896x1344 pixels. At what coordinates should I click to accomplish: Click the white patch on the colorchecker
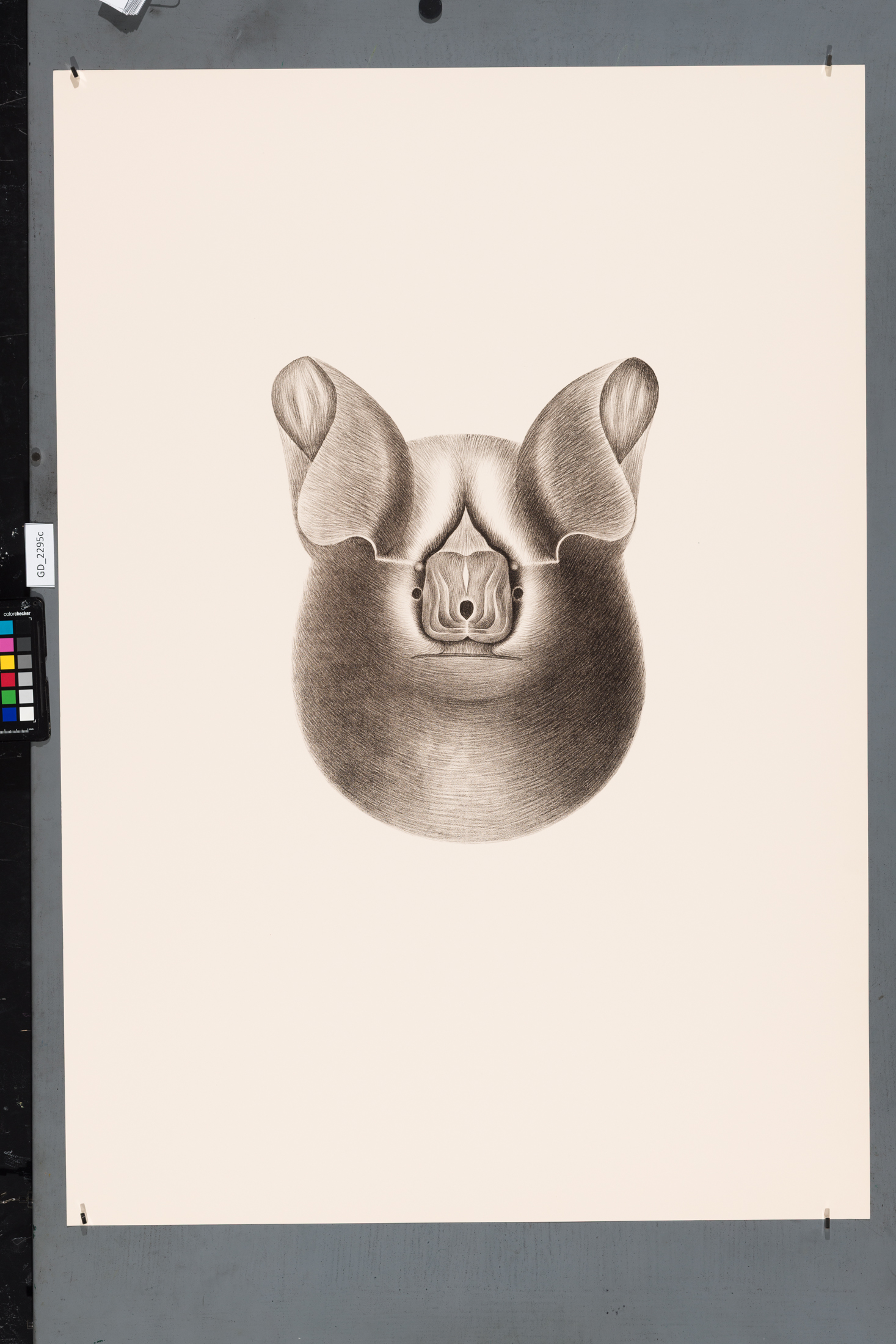point(26,714)
